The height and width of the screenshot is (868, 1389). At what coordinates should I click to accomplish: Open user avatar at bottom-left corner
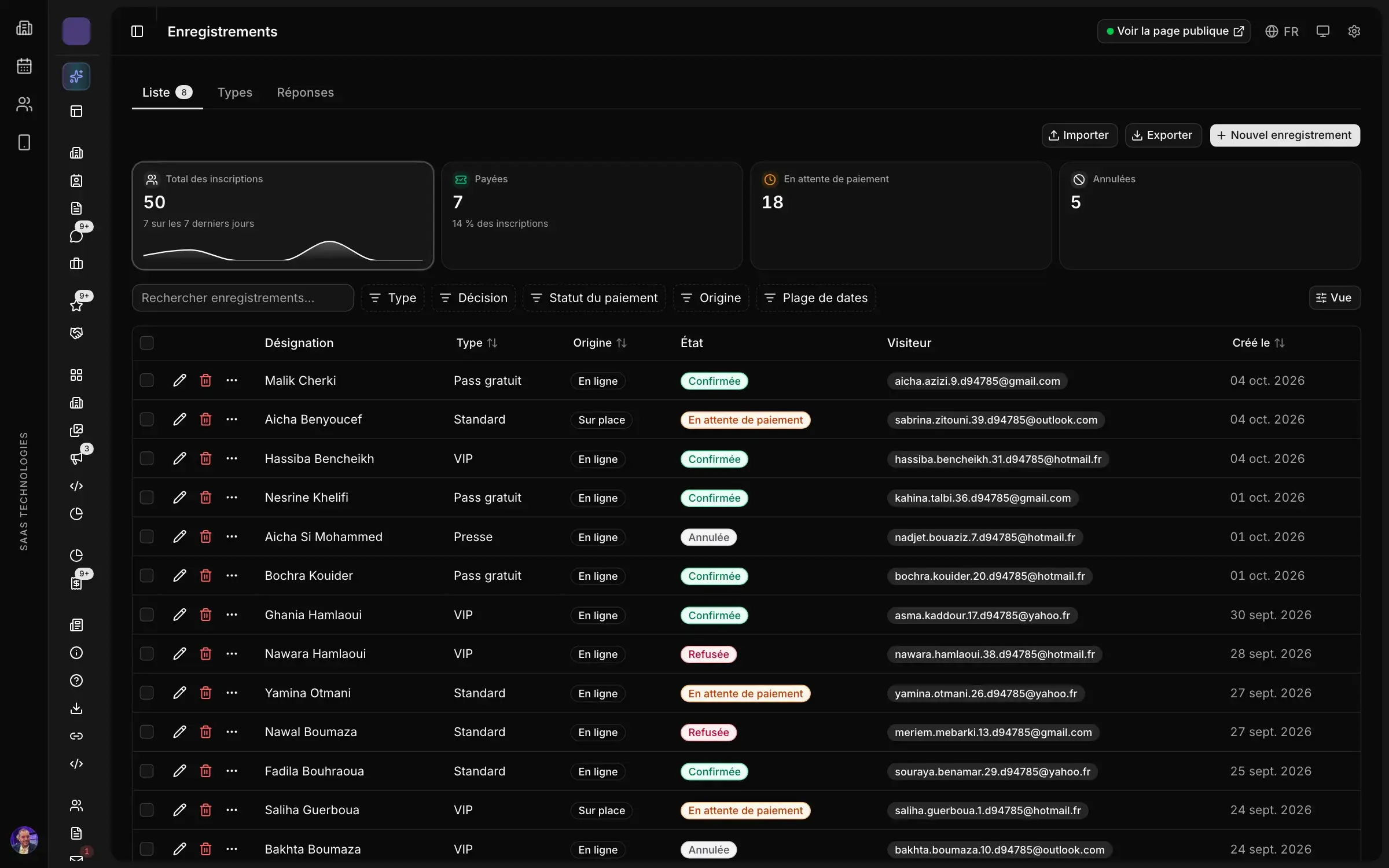click(24, 840)
